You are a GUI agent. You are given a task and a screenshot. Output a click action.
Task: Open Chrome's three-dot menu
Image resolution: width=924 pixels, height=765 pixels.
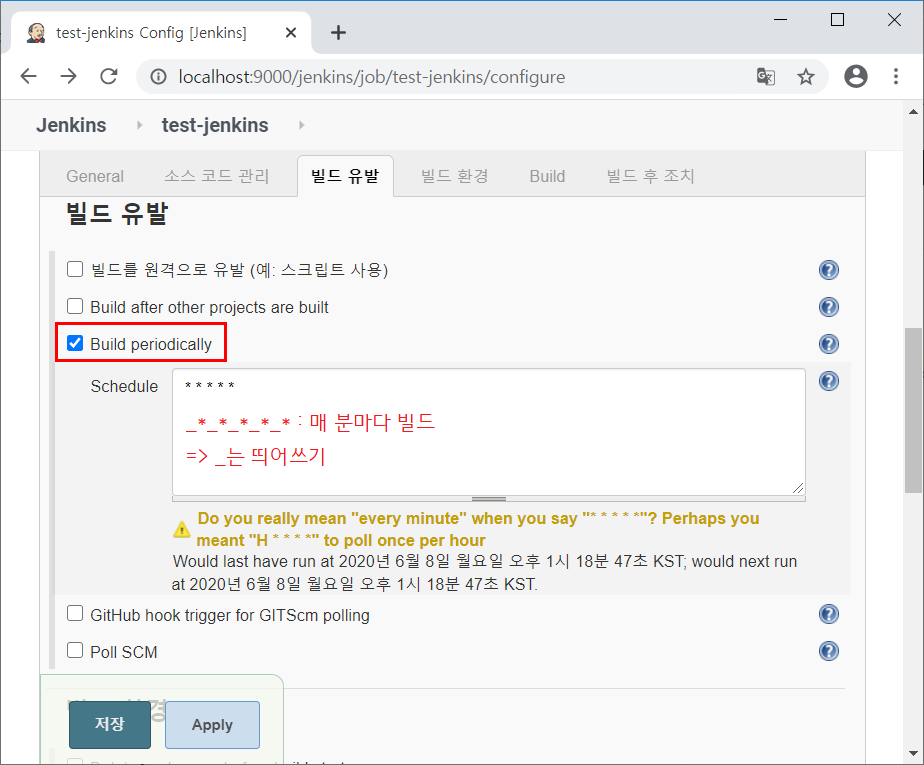click(x=896, y=76)
